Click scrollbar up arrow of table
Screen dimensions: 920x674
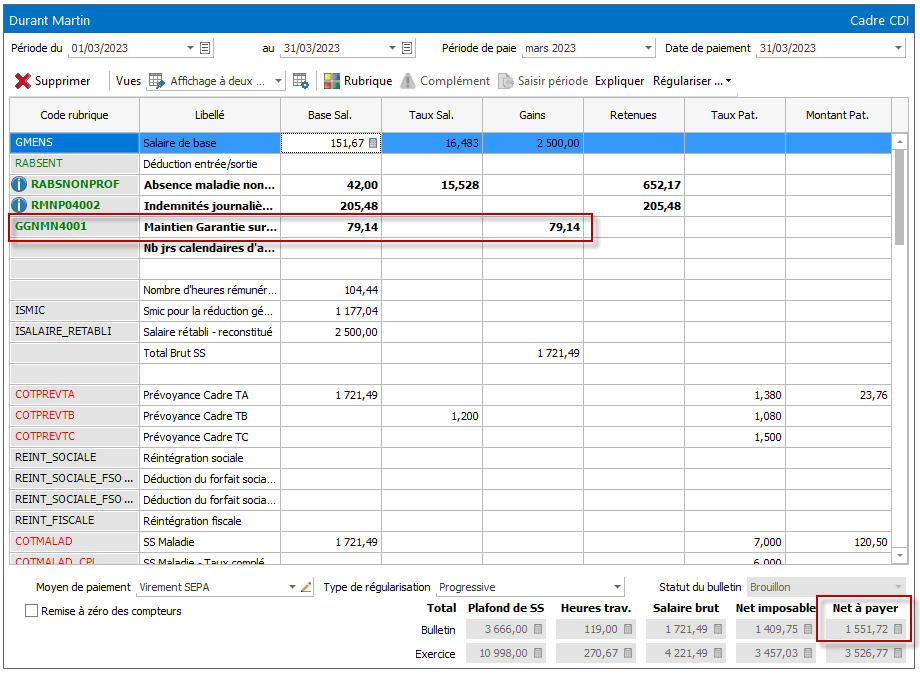click(x=899, y=141)
